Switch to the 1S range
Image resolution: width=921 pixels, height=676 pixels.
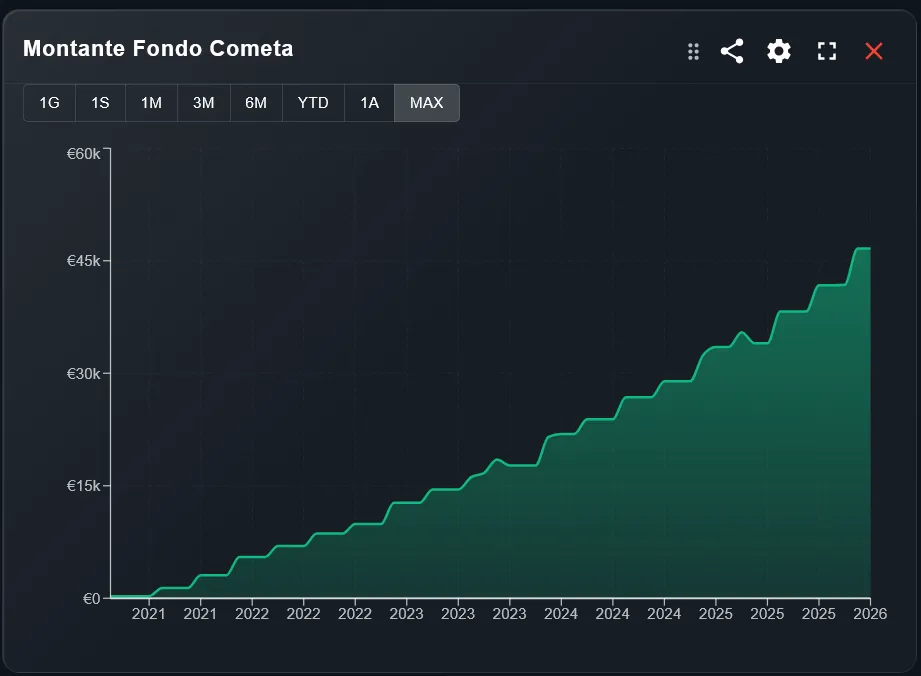[99, 102]
